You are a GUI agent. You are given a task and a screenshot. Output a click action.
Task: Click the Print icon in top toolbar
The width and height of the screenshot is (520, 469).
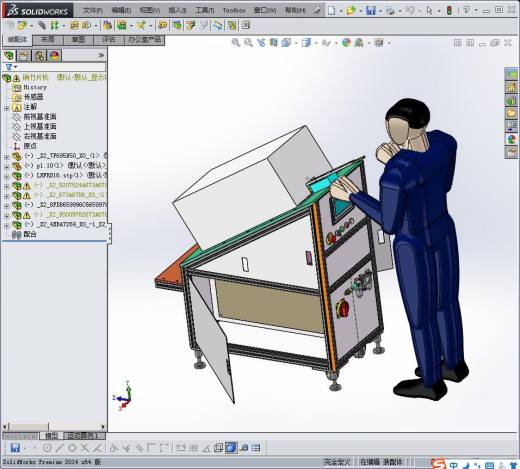click(x=390, y=11)
